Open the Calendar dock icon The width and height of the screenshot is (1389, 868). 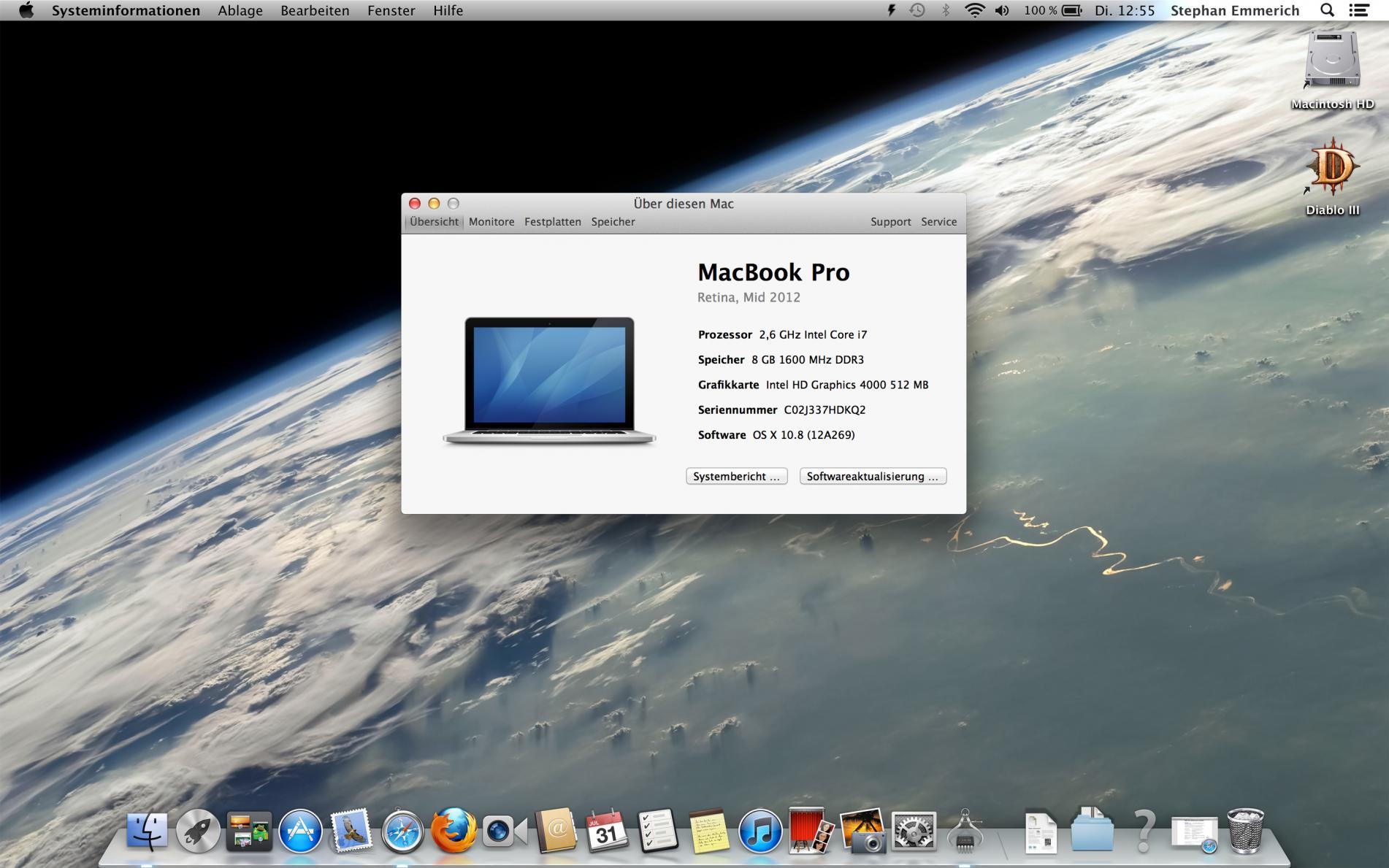[x=607, y=831]
